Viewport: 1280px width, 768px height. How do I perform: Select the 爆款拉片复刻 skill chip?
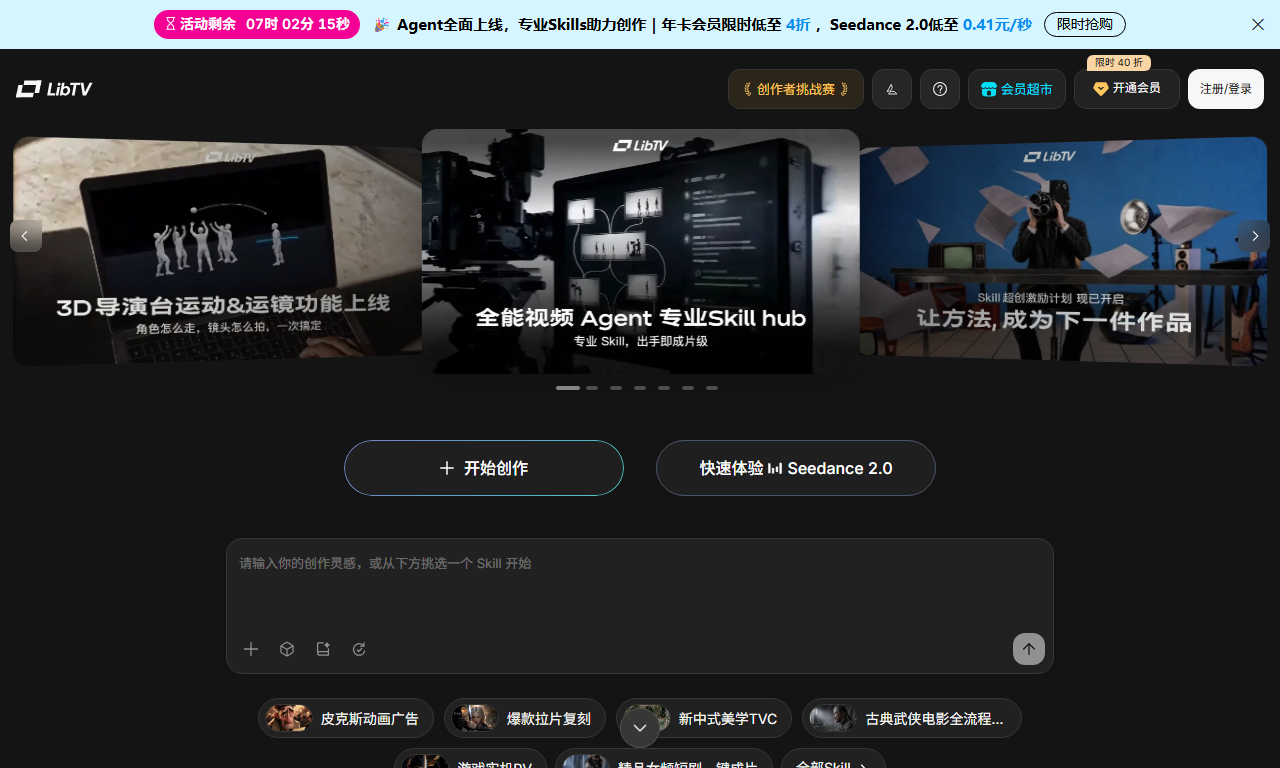point(525,718)
